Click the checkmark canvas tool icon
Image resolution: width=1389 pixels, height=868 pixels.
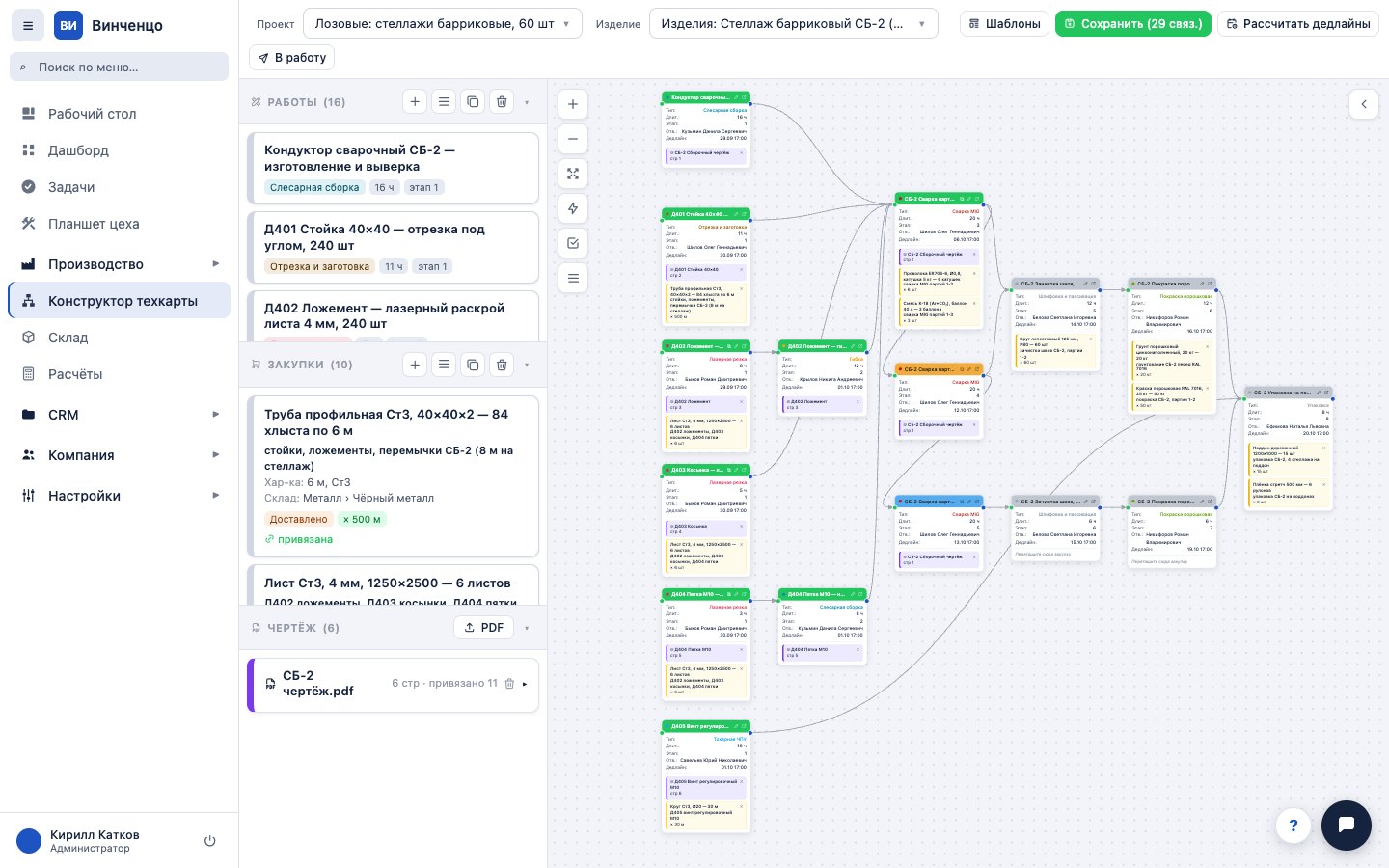(x=573, y=243)
